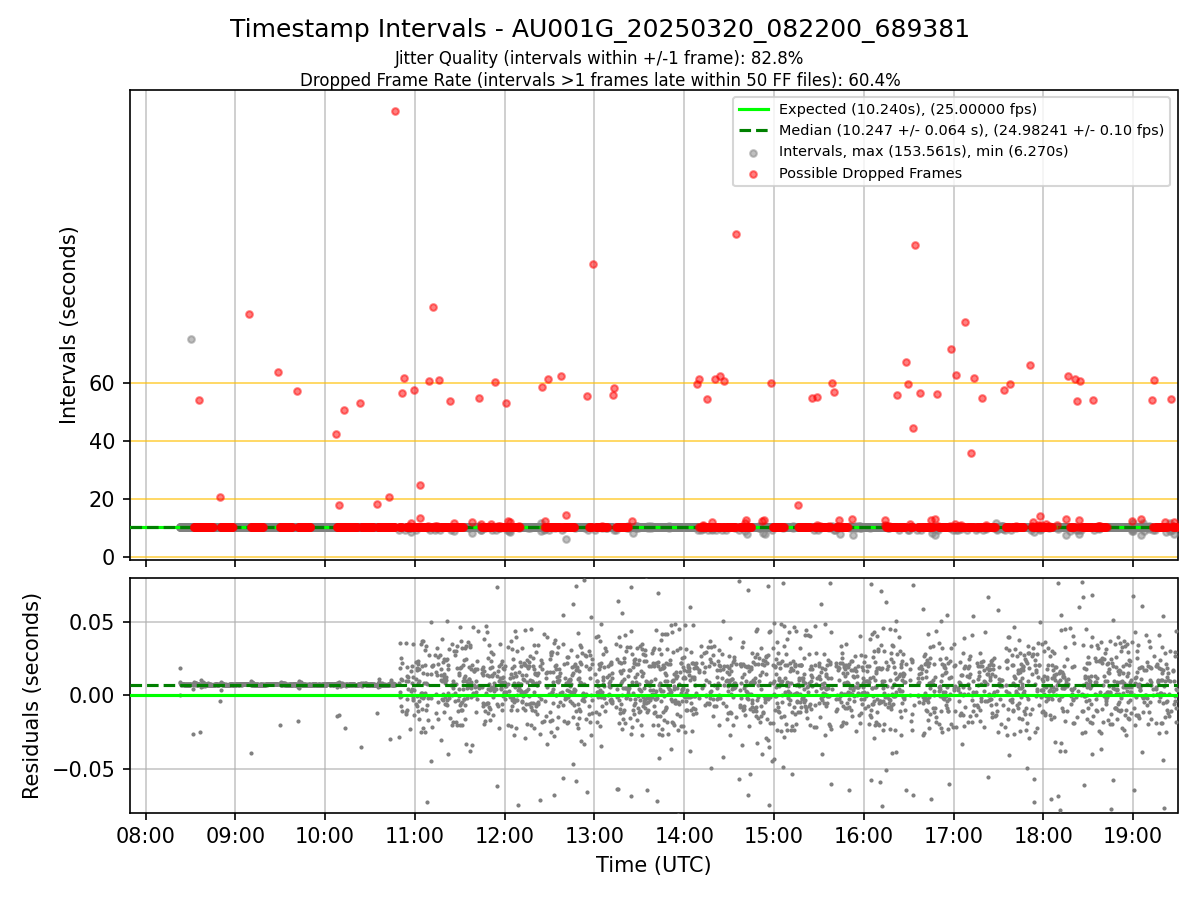Click the plot title 'Timestamp Intervals - AU001G_20250320_082200_689381'
This screenshot has height=900, width=1200.
coord(600,29)
